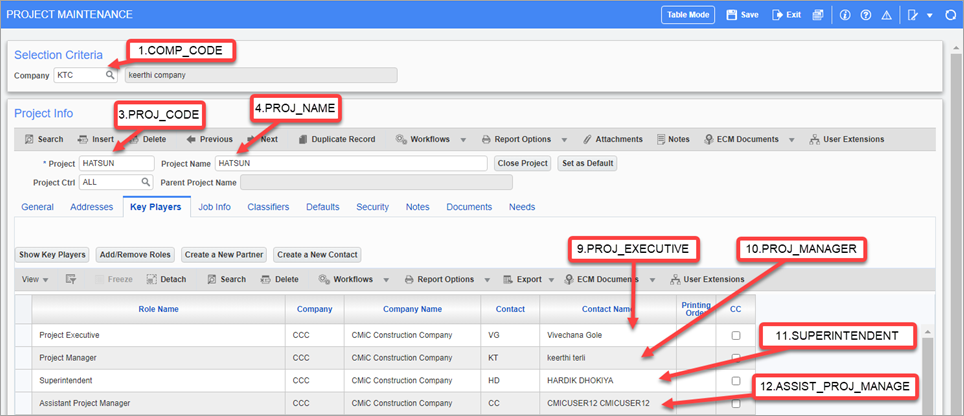Open Attachments paperclip item
This screenshot has height=416, width=964.
613,139
